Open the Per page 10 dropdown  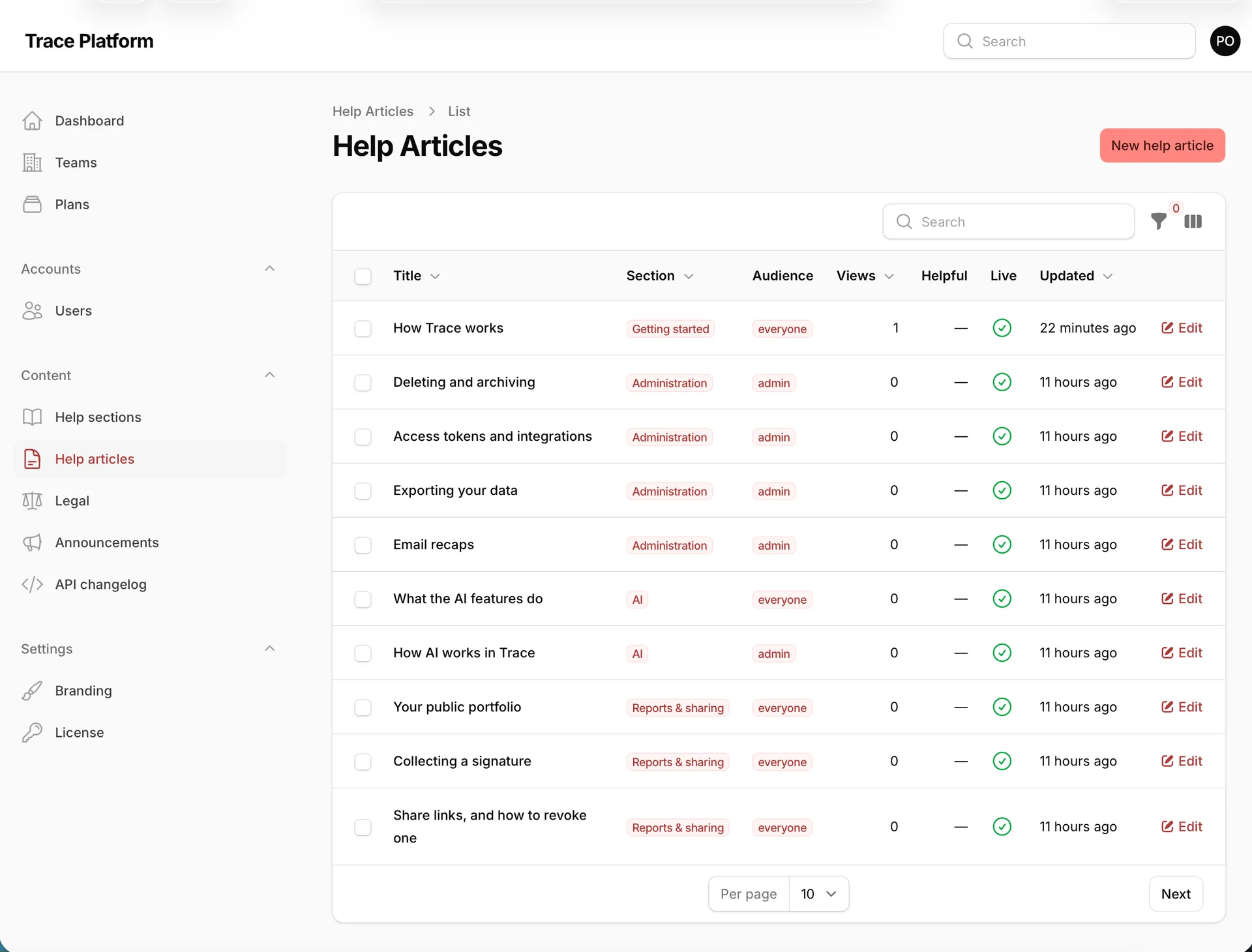coord(818,893)
